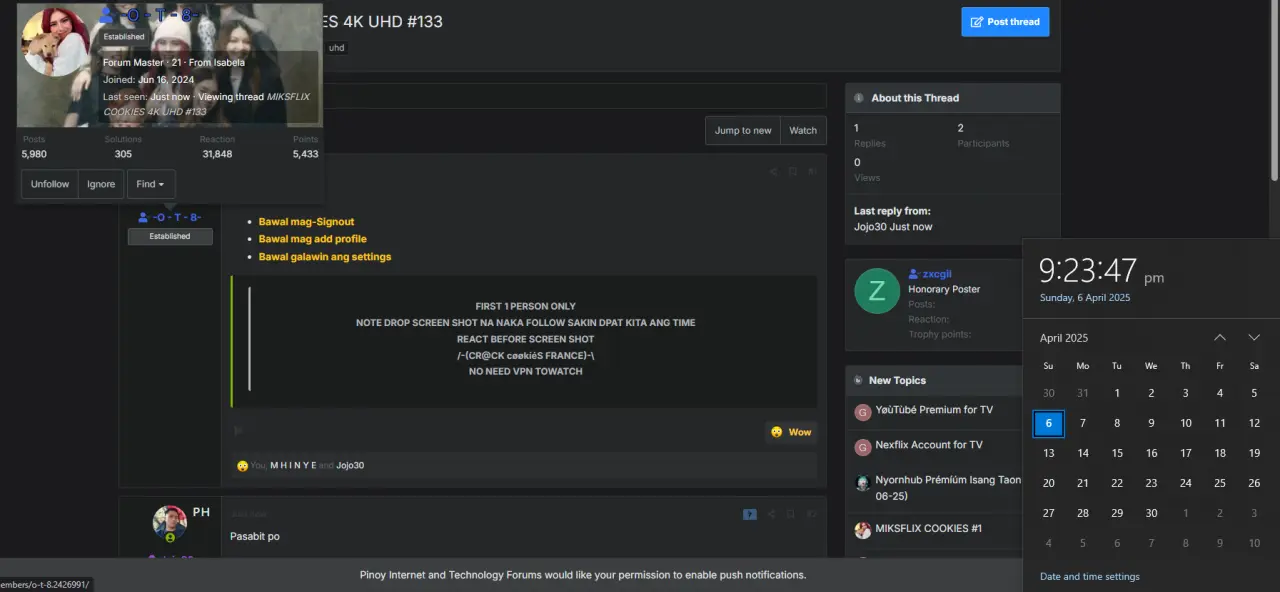Click the share icon on Jojo30's reply

pyautogui.click(x=771, y=514)
